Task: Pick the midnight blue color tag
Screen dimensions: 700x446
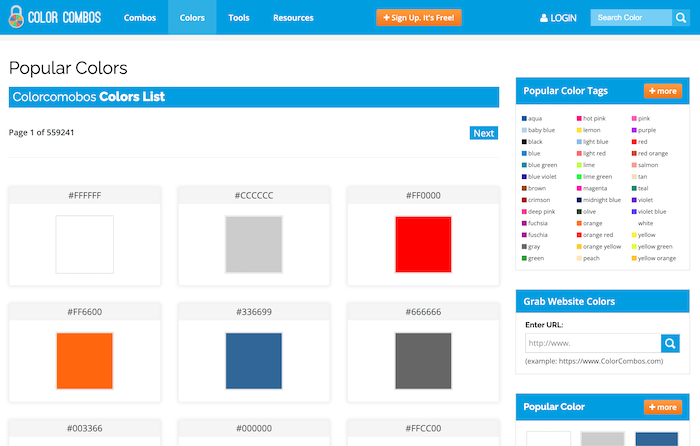Action: tap(600, 200)
